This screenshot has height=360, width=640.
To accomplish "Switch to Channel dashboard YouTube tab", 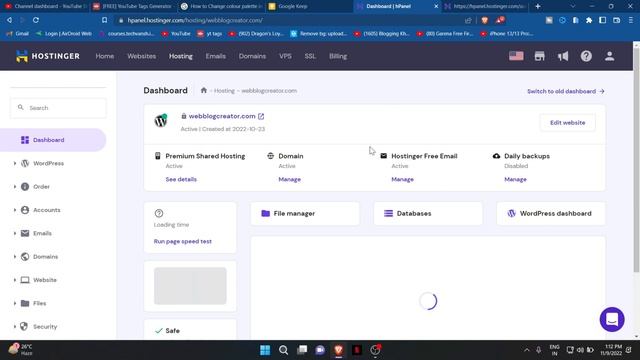I will coord(45,6).
